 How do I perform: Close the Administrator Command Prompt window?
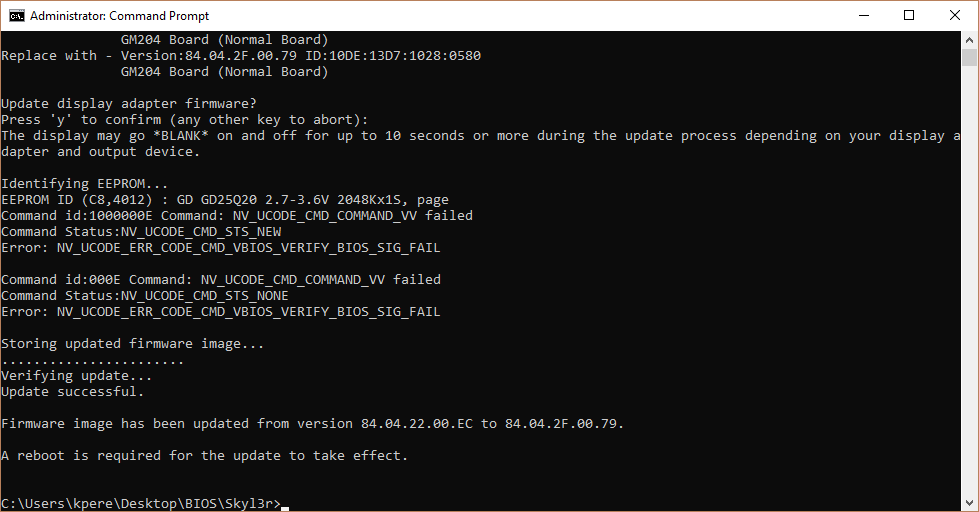pyautogui.click(x=955, y=16)
